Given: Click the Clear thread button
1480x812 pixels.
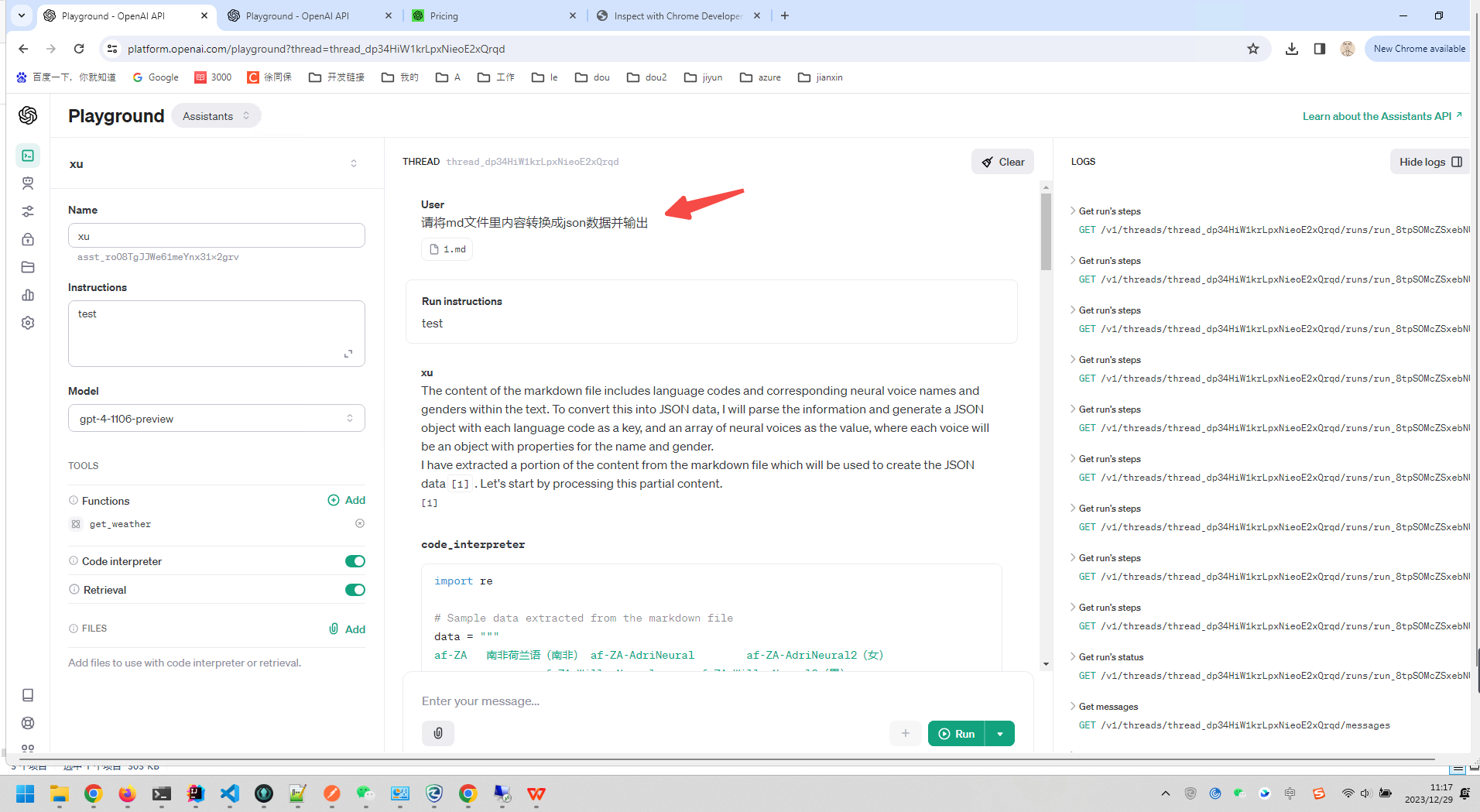Looking at the screenshot, I should tap(1003, 162).
